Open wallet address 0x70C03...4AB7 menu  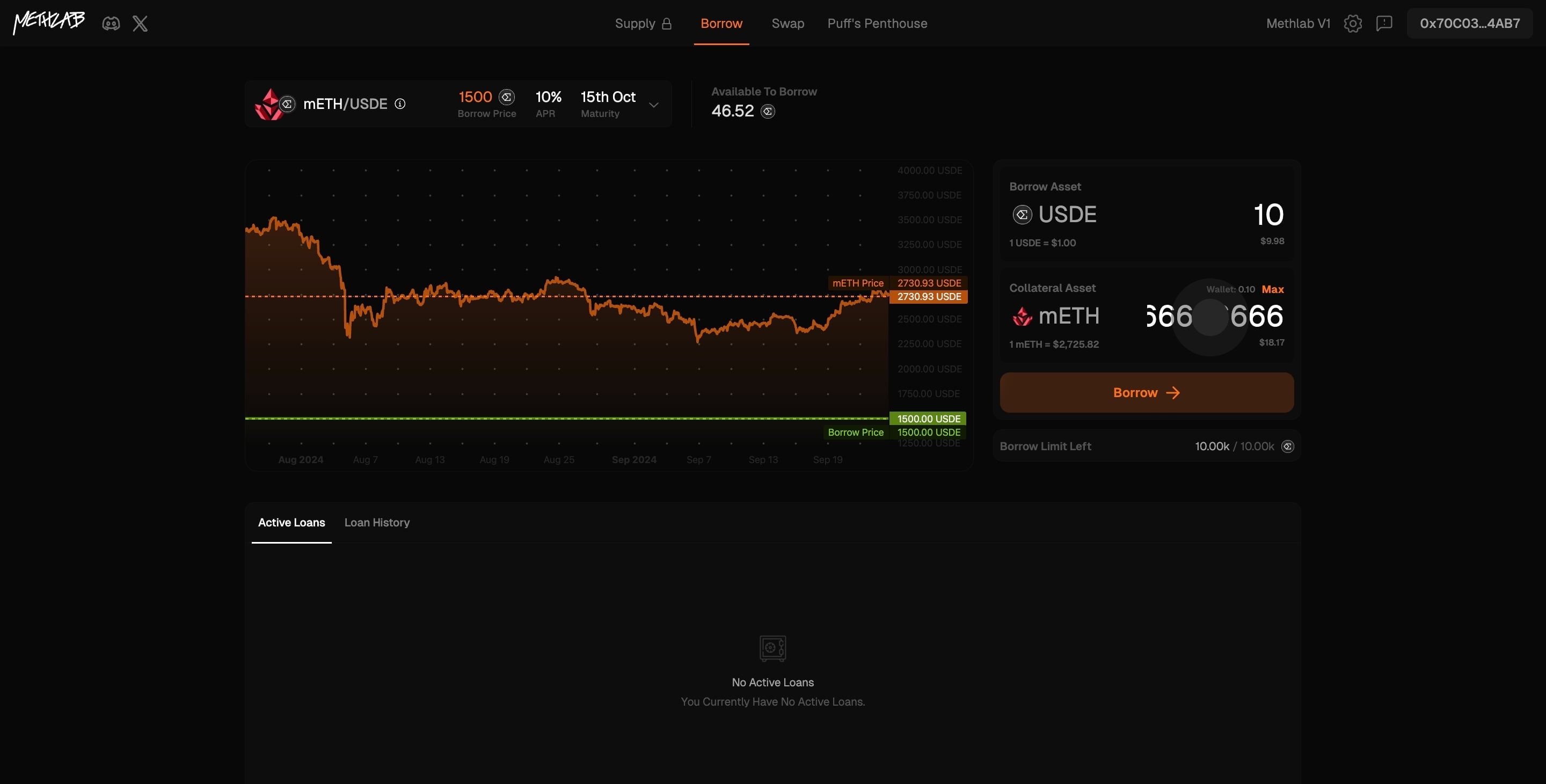pyautogui.click(x=1469, y=24)
